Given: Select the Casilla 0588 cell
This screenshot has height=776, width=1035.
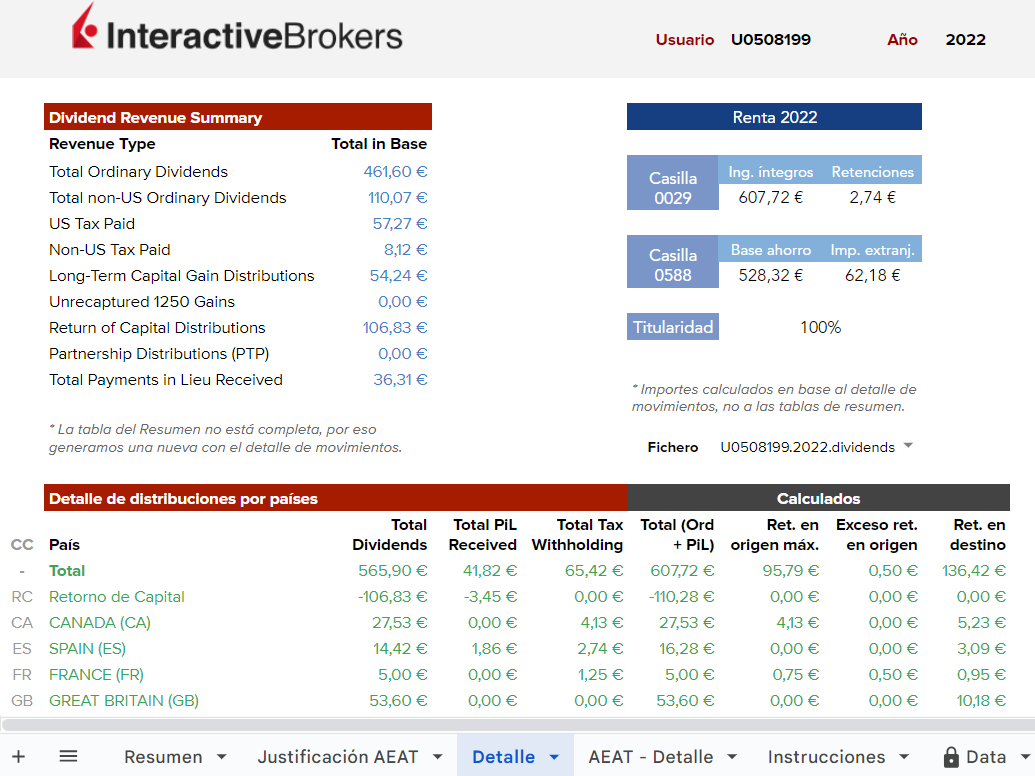Looking at the screenshot, I should point(673,261).
